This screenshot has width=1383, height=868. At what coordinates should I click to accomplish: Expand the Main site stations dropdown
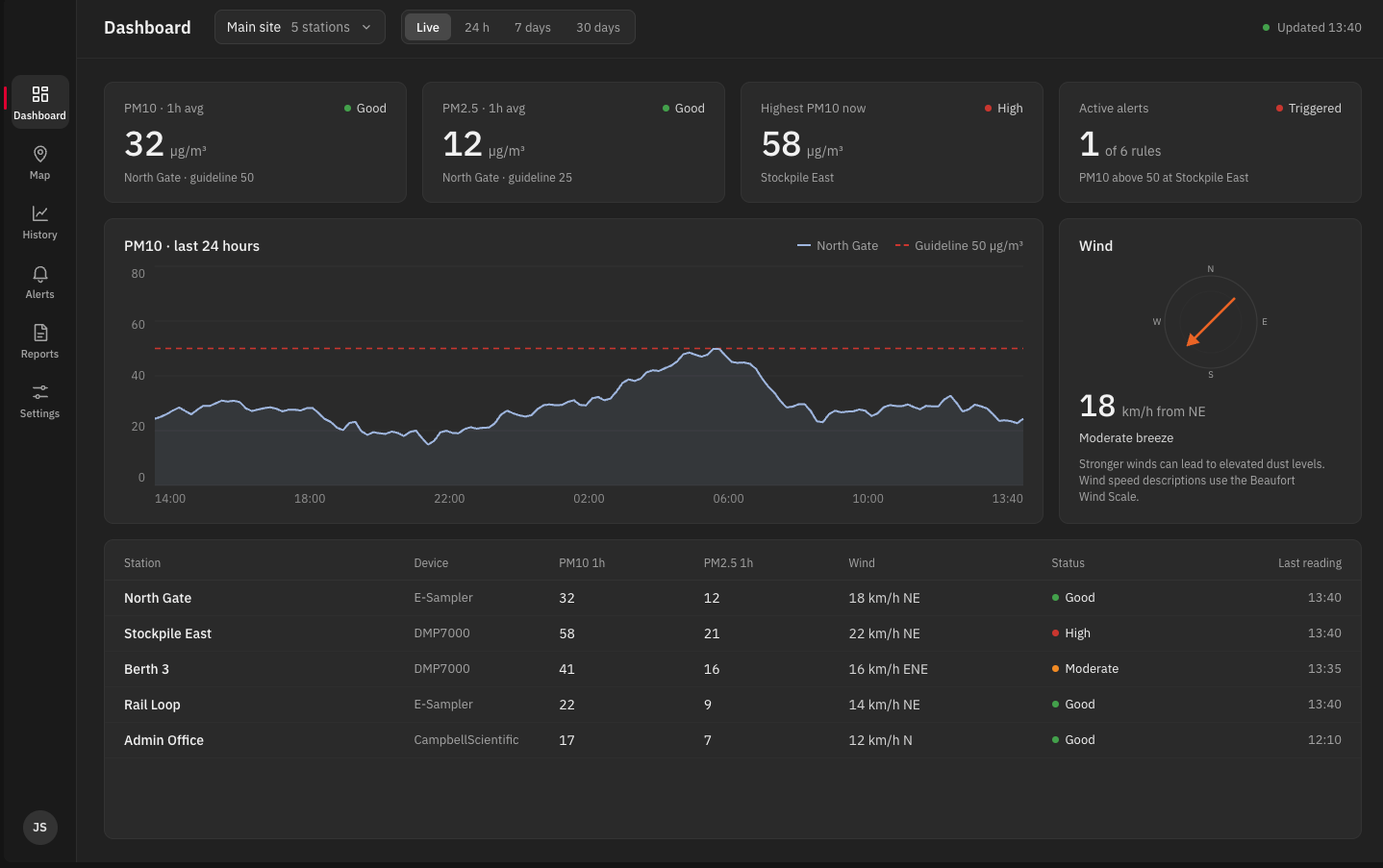point(300,27)
